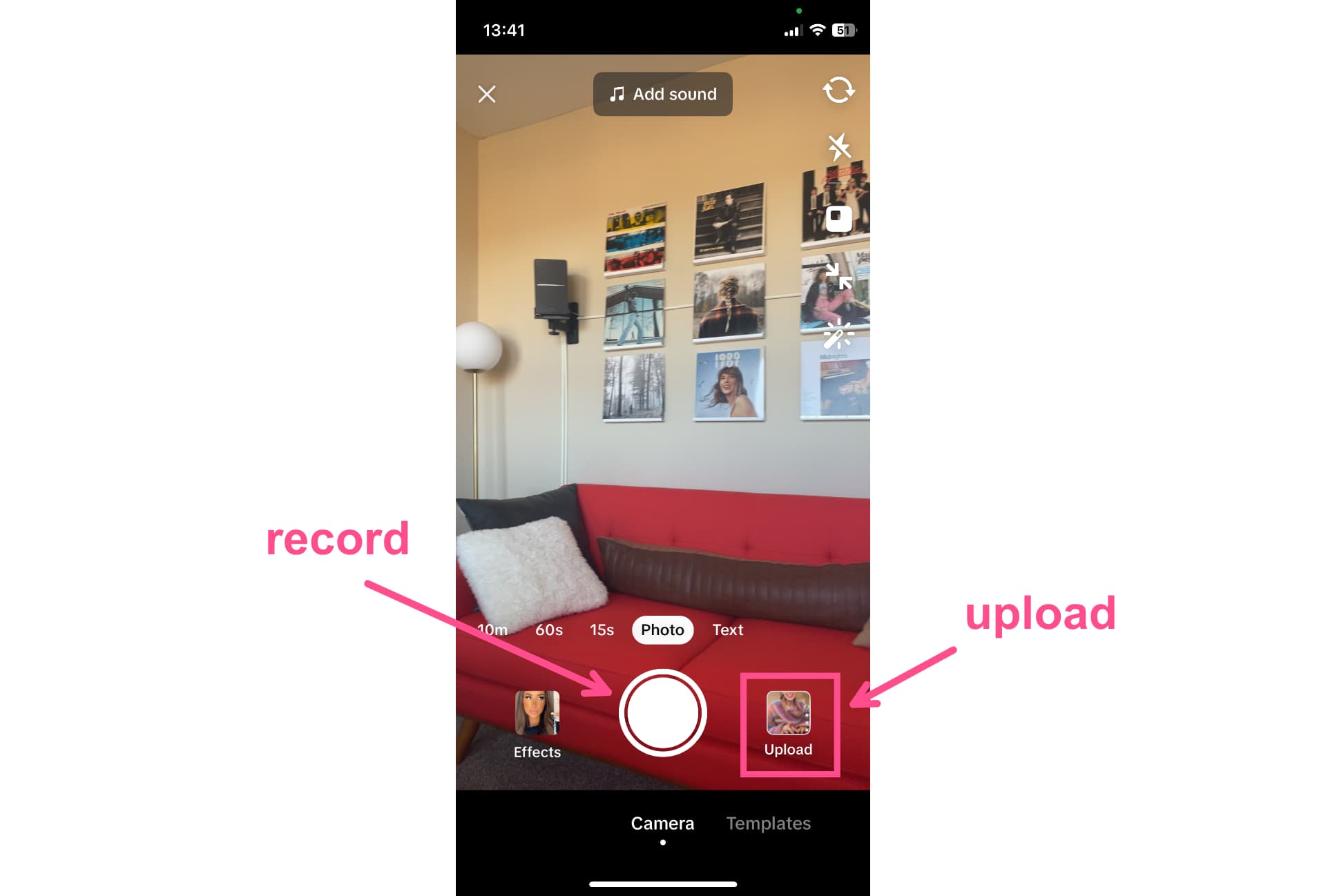Select the Text mode option

(728, 629)
